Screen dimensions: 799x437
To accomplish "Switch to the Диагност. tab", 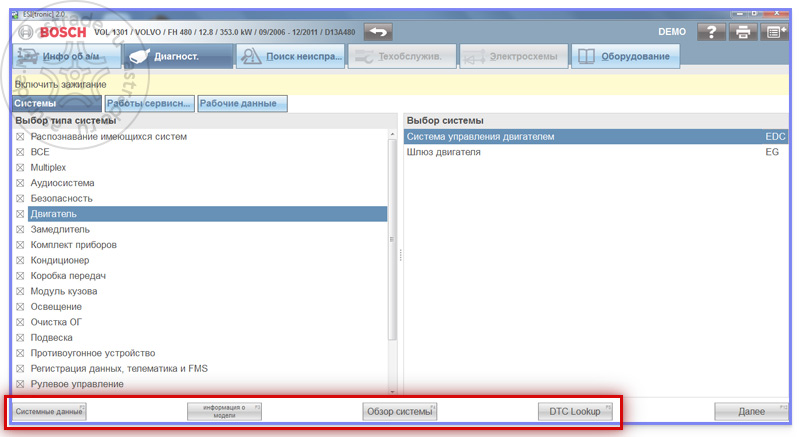I will tap(178, 56).
